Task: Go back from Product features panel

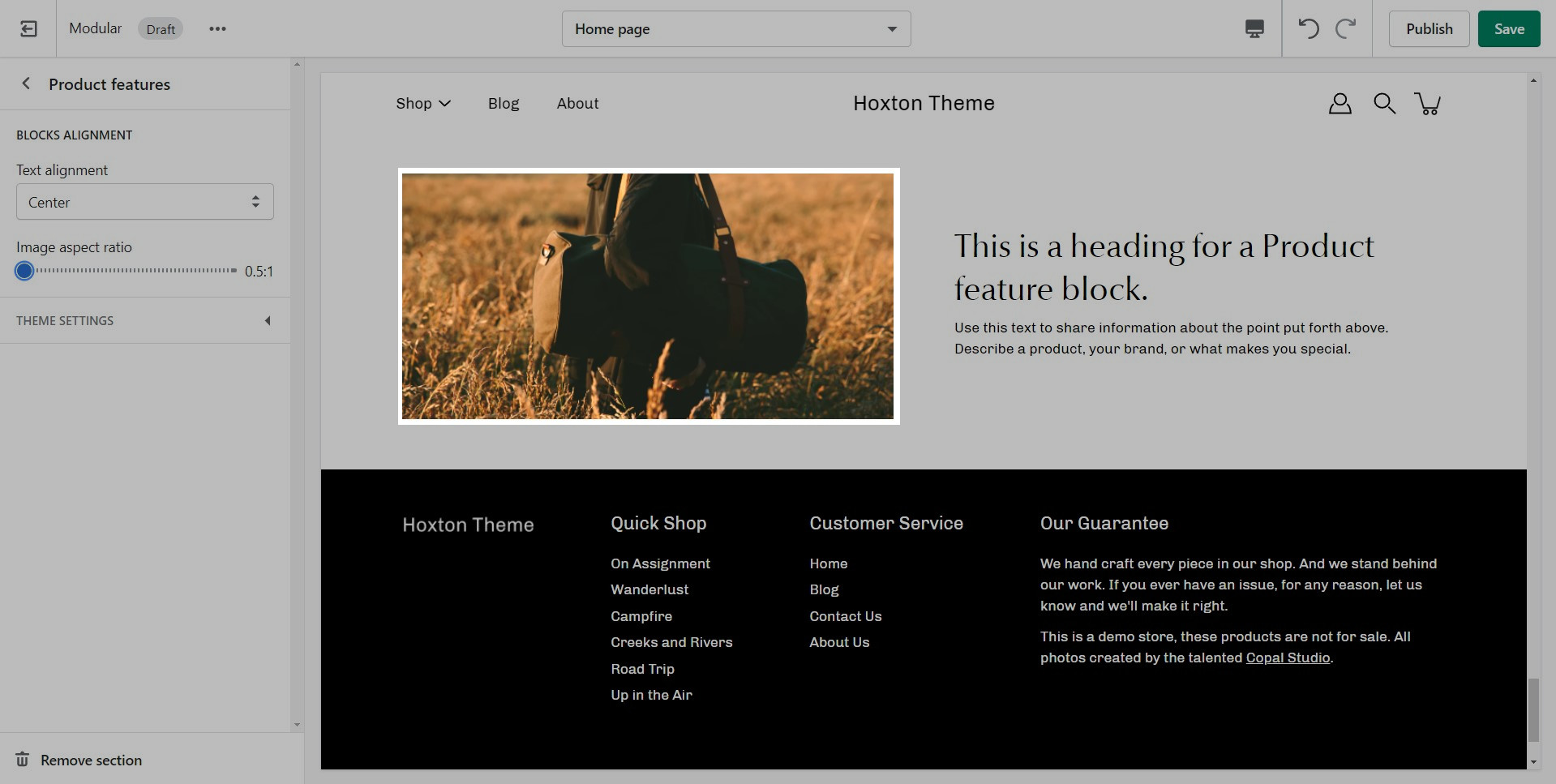Action: coord(26,84)
